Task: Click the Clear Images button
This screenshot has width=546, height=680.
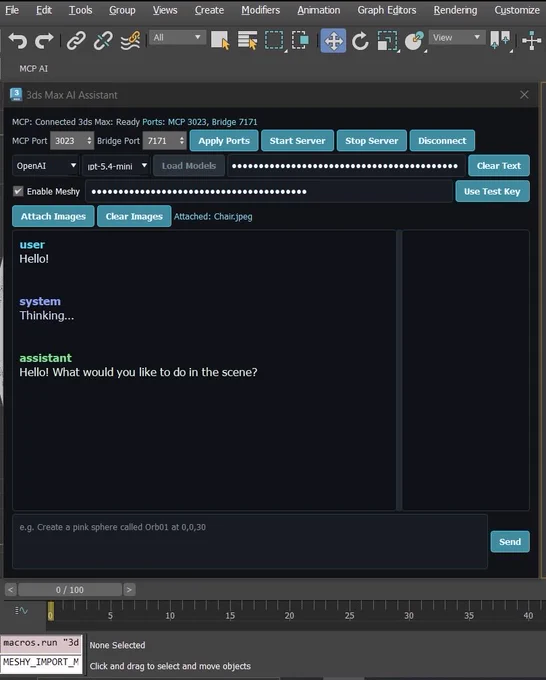Action: click(134, 216)
